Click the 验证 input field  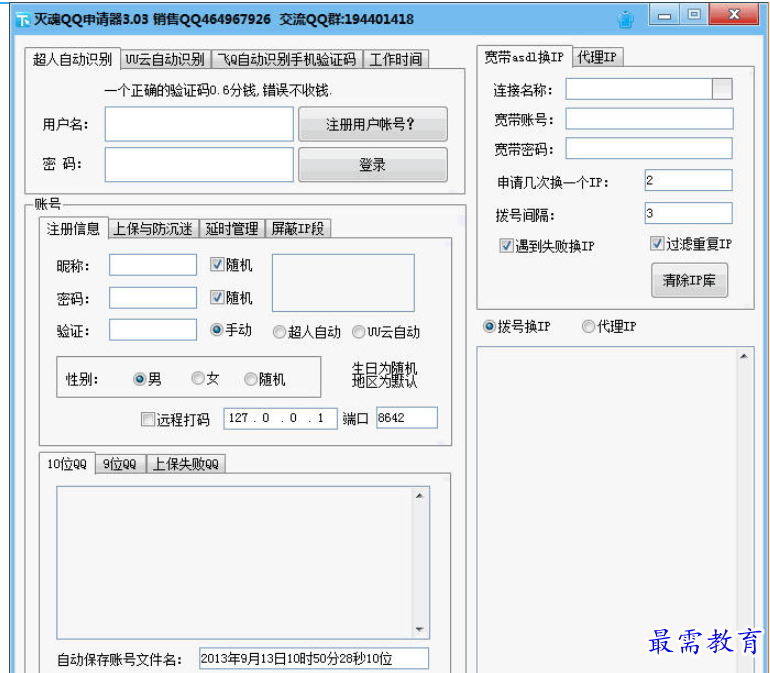[153, 330]
